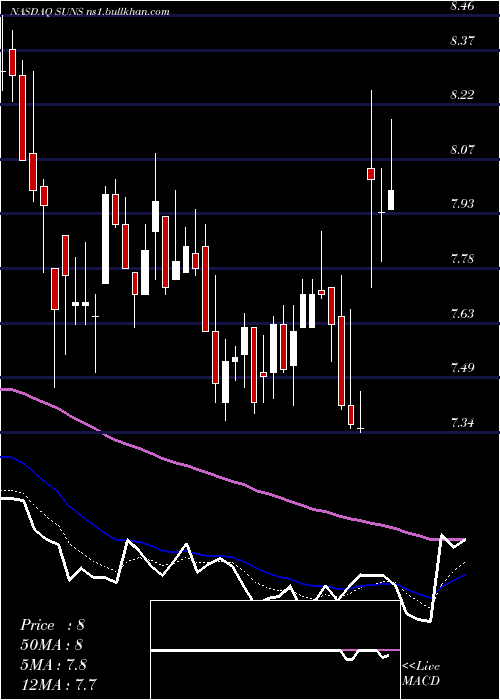Click the '<<Live MACD' label

tap(421, 674)
